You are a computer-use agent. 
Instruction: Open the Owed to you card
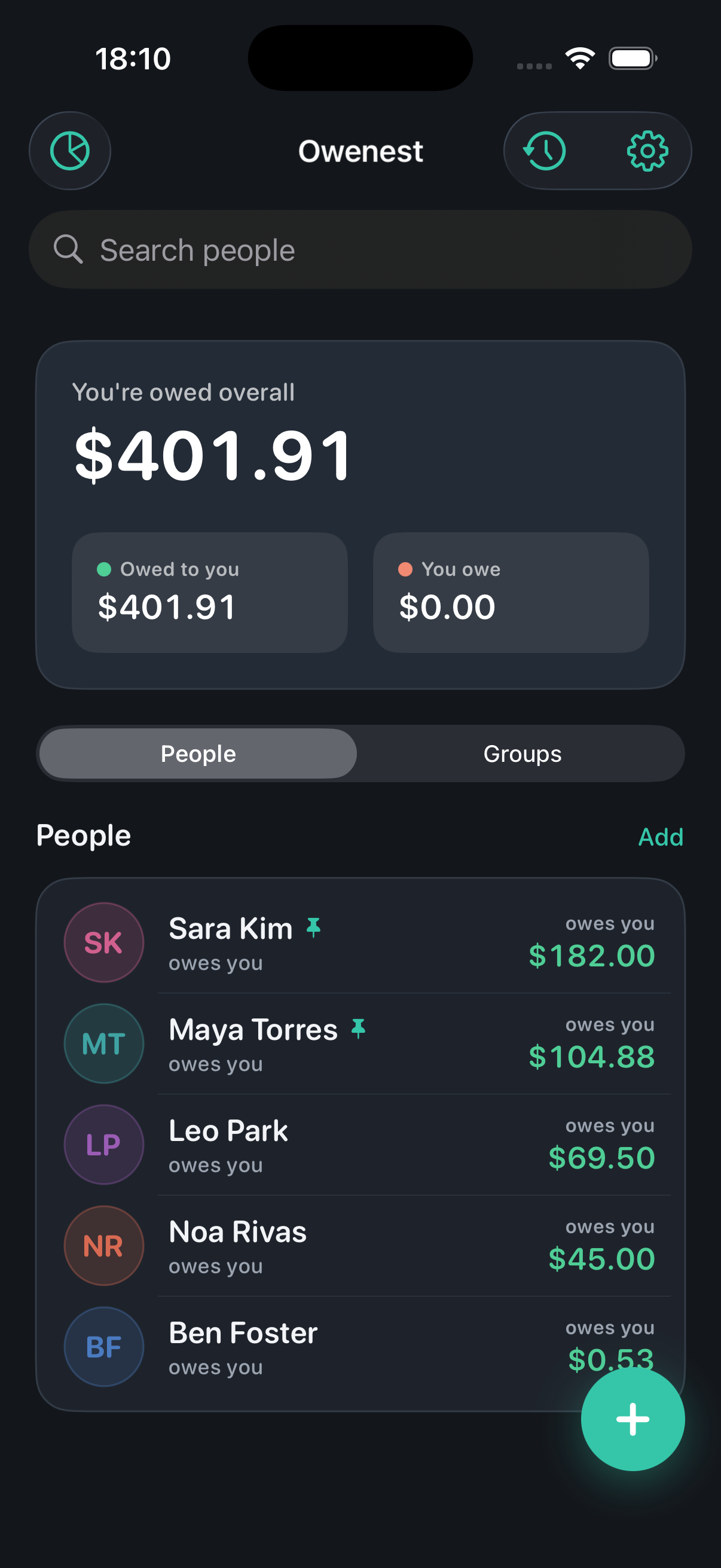pyautogui.click(x=210, y=592)
